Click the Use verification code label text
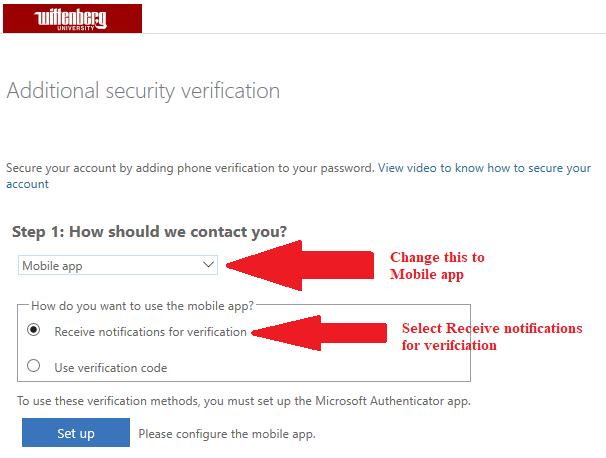Viewport: 606px width, 458px height. click(x=111, y=368)
